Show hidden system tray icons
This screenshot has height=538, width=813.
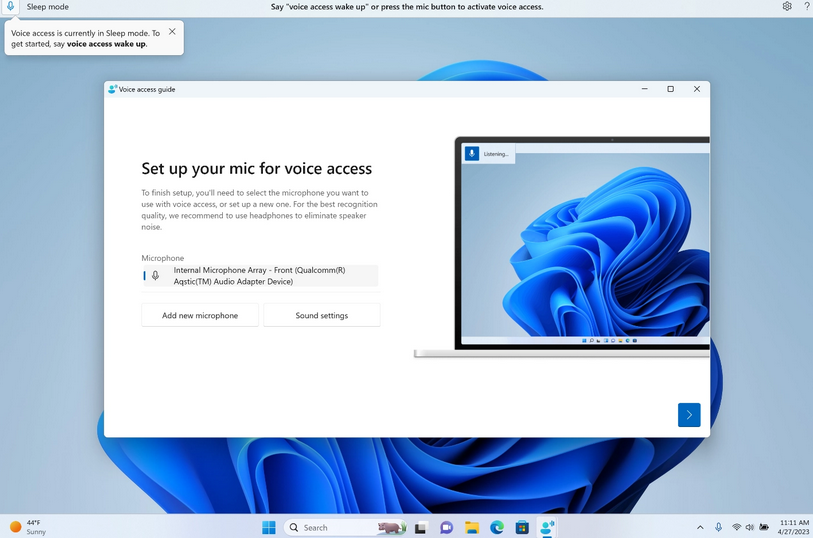[700, 527]
